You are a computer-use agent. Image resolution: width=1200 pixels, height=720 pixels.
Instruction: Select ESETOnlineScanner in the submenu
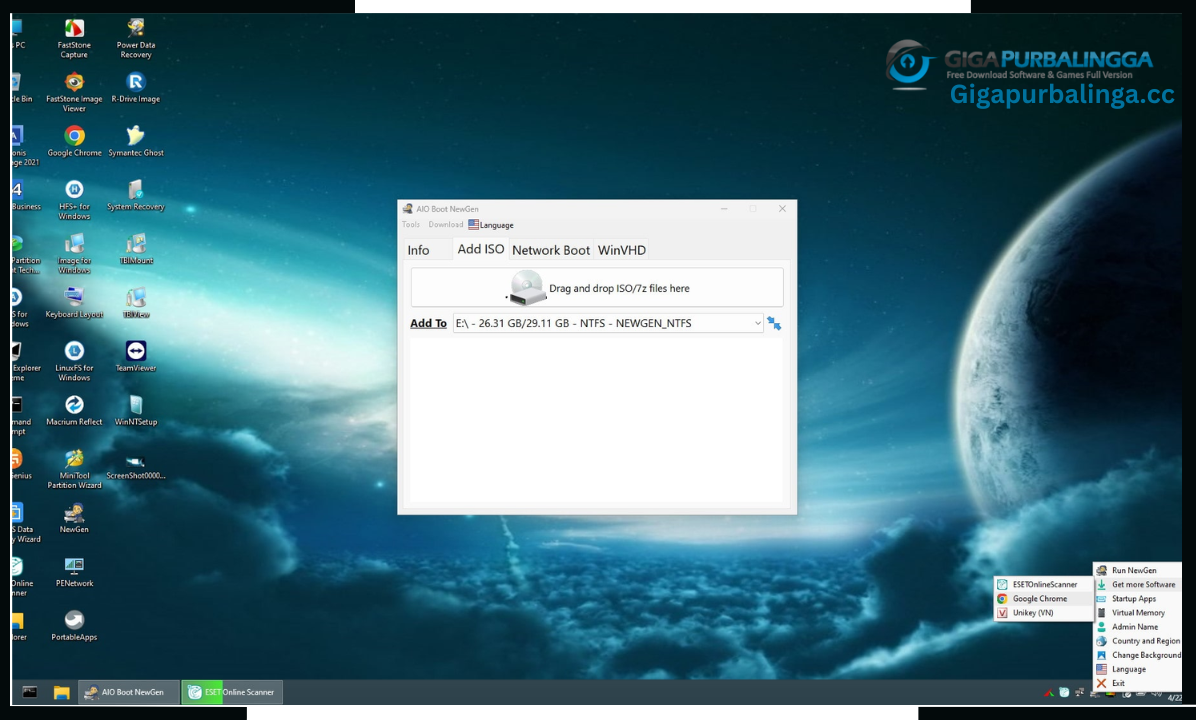pyautogui.click(x=1043, y=585)
